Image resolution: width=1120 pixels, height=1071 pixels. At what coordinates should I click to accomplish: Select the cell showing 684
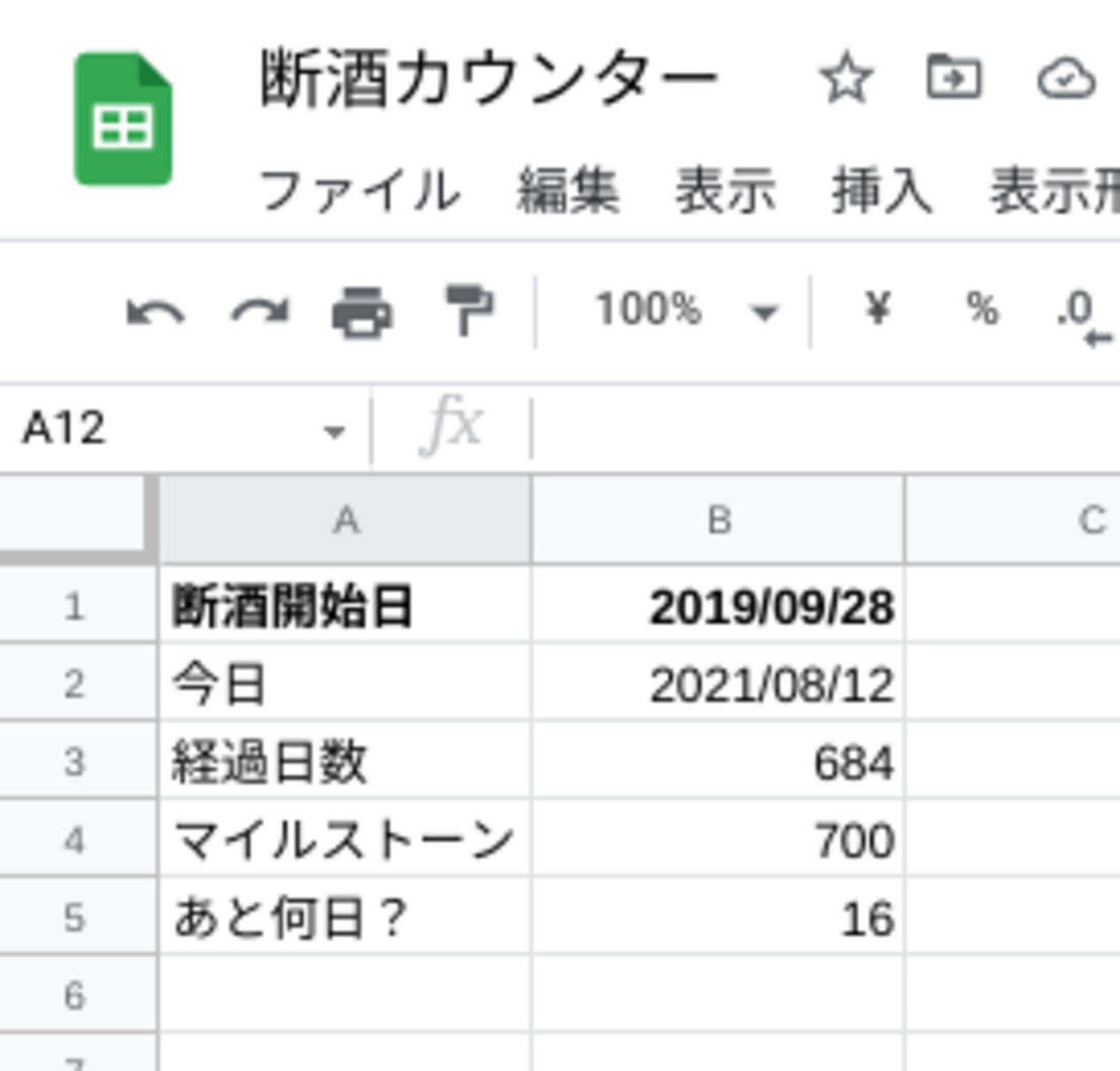pos(719,763)
